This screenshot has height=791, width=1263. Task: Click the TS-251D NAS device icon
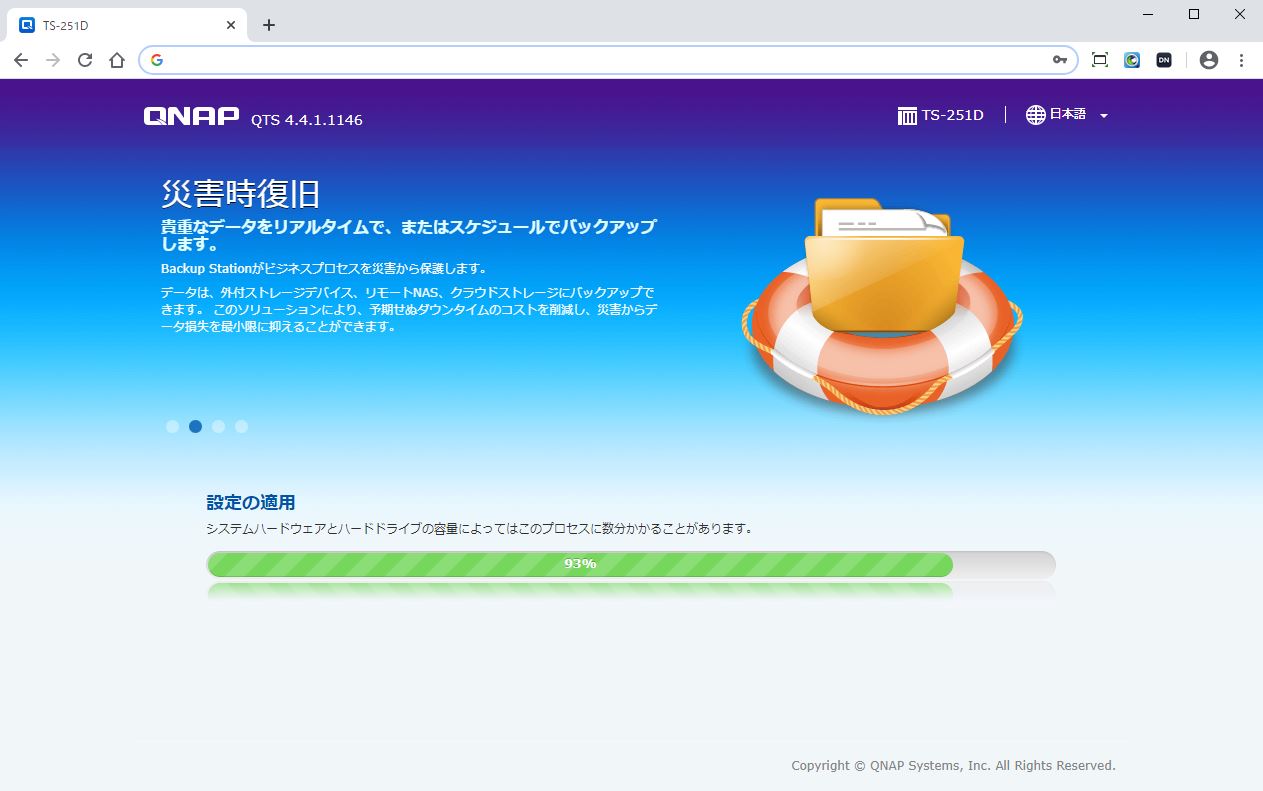coord(907,116)
